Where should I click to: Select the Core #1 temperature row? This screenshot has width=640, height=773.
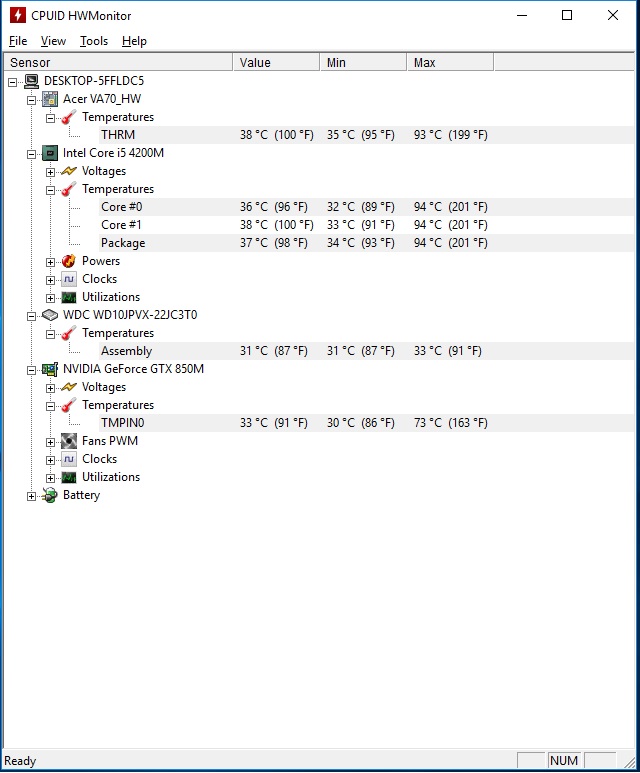[366, 225]
